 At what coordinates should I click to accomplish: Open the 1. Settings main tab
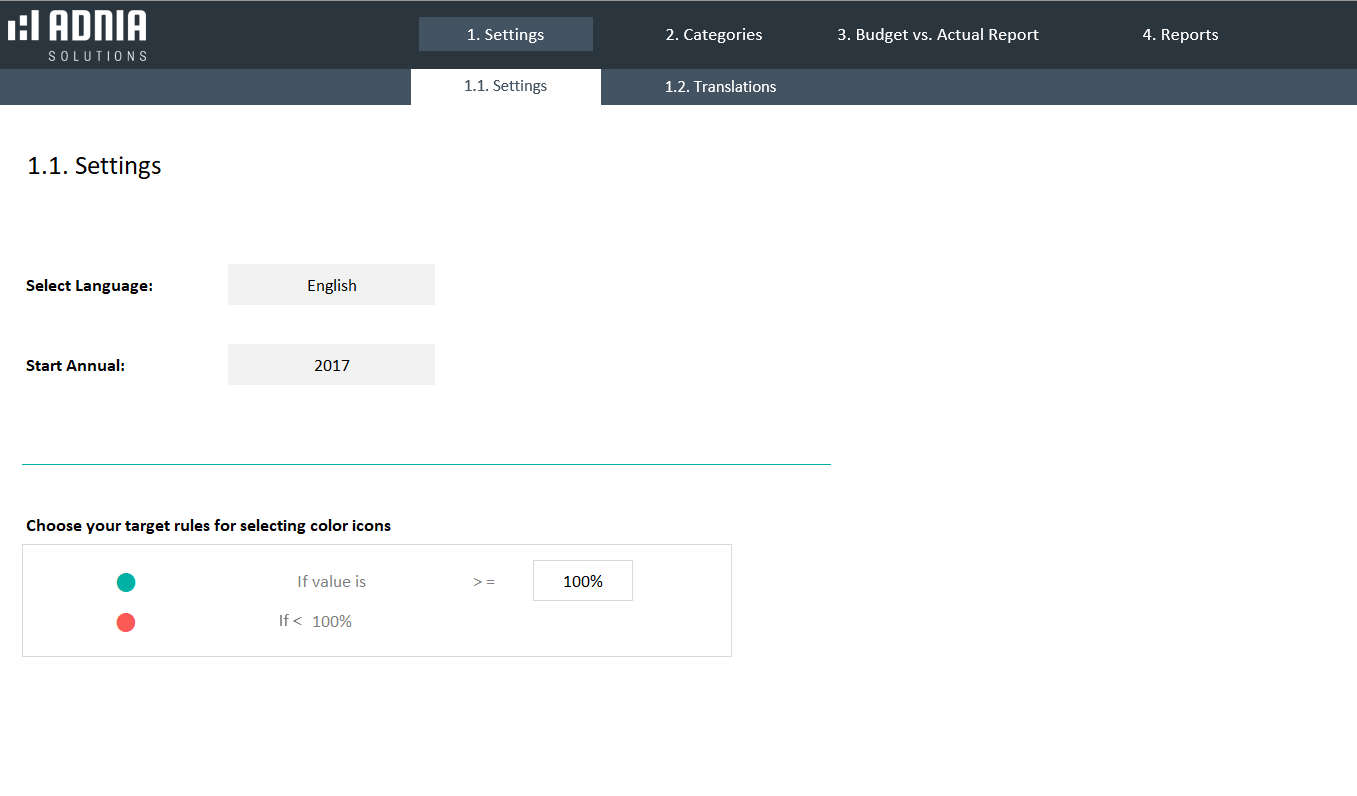point(505,34)
